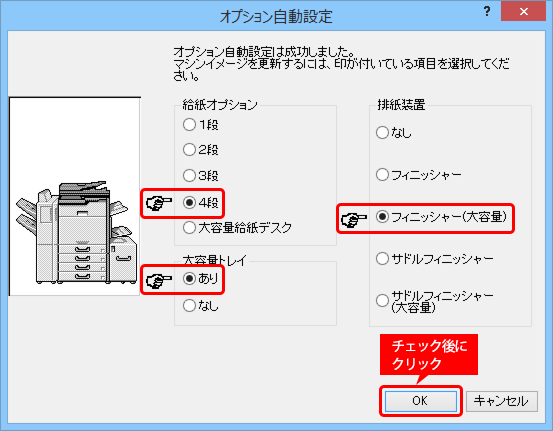Close the オプション自動設定 dialog
This screenshot has height=431, width=553.
[523, 11]
